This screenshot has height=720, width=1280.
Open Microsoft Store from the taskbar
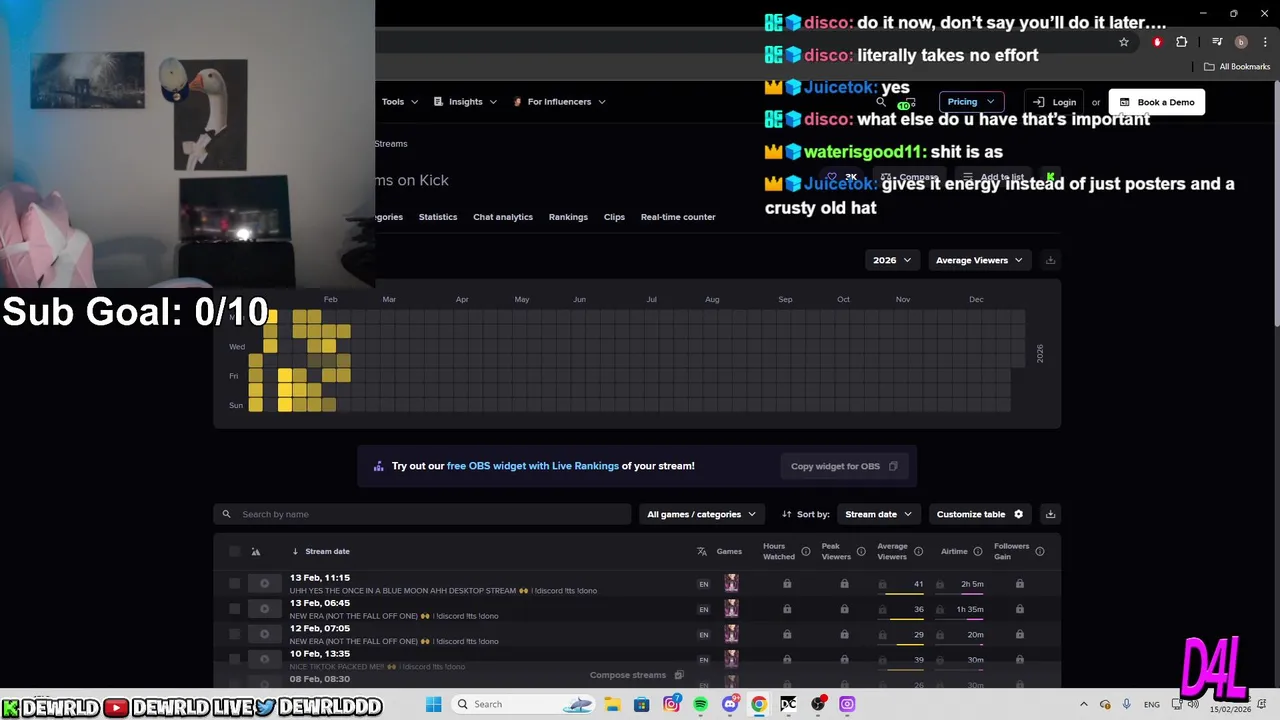(642, 704)
